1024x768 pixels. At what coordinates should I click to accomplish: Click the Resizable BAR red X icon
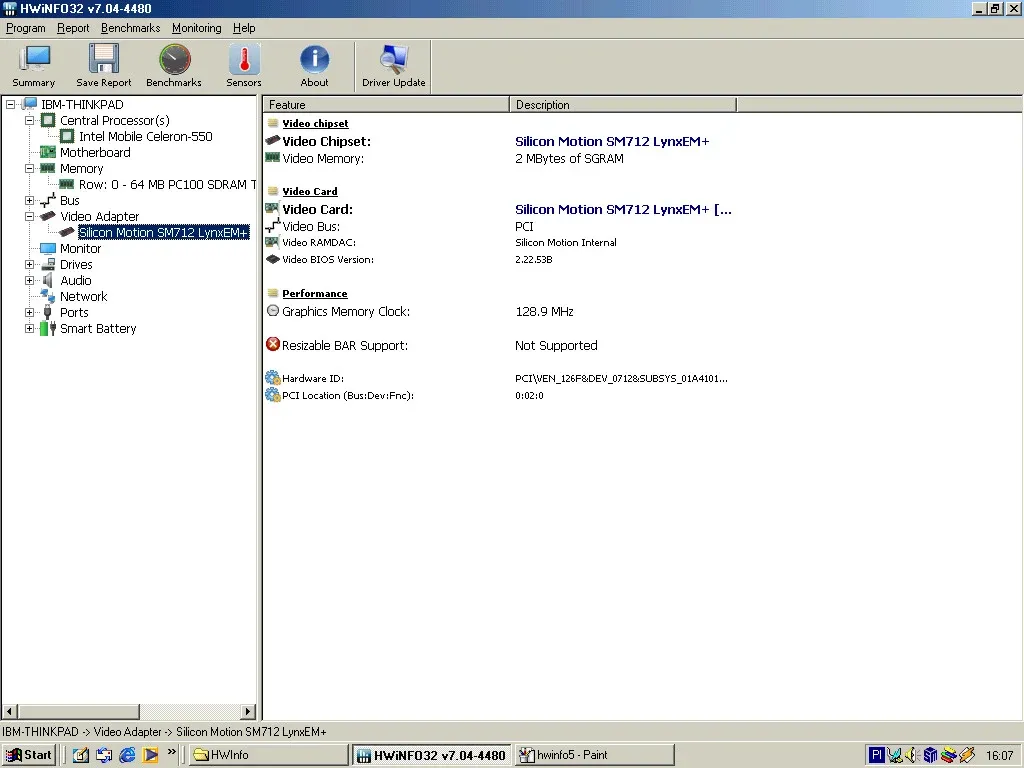[x=273, y=344]
